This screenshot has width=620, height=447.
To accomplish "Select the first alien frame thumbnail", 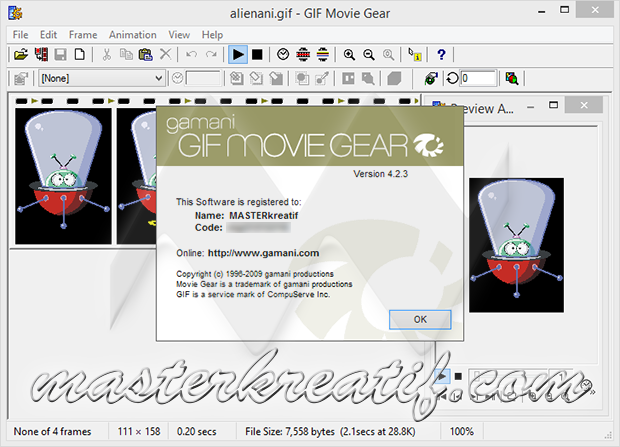I will [63, 176].
